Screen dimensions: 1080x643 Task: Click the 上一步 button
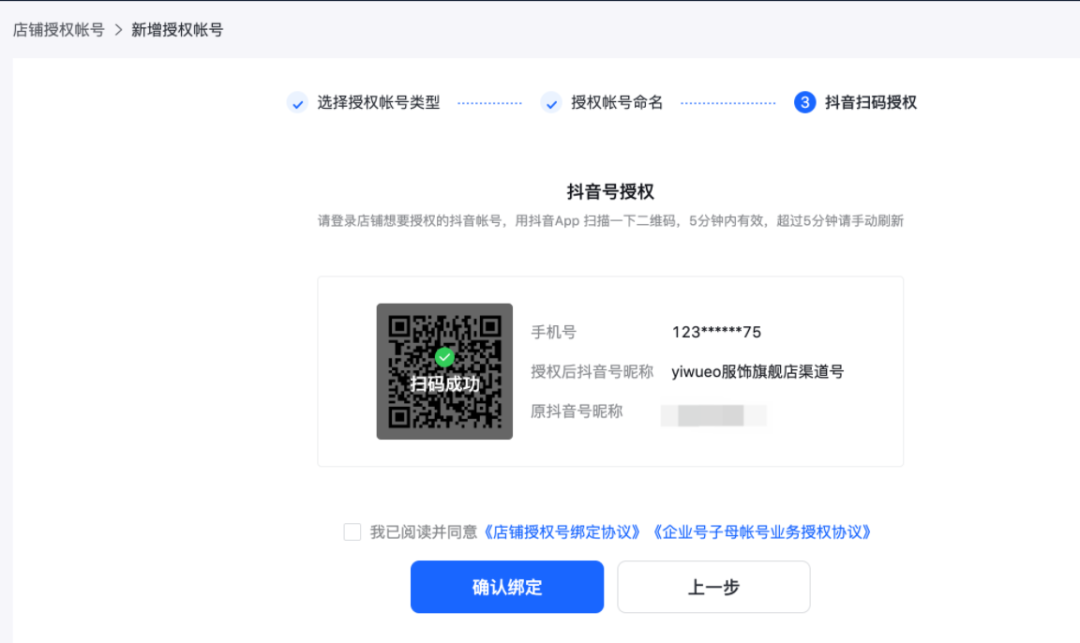(x=714, y=587)
